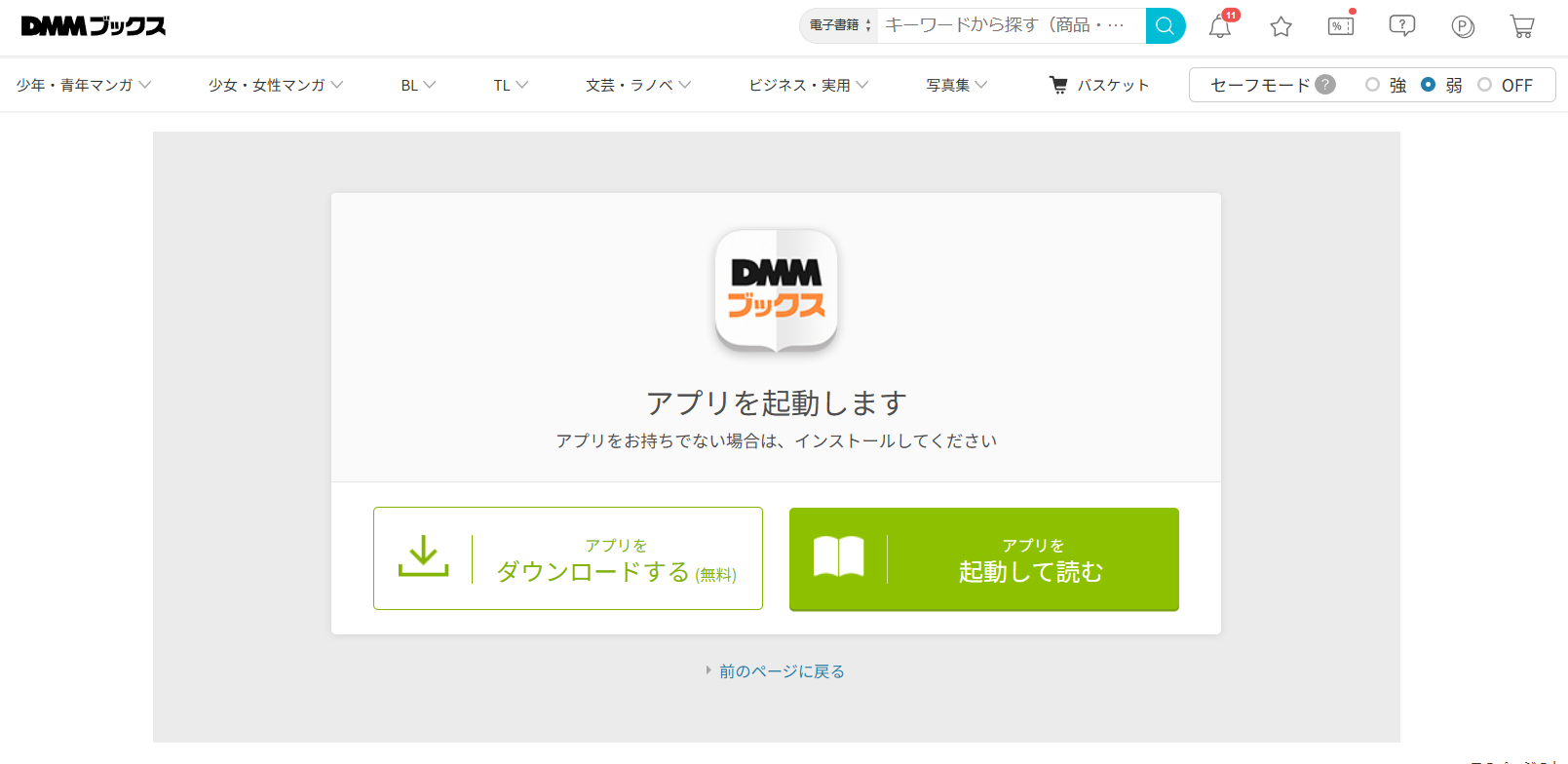Click the DMM Books app icon image
This screenshot has width=1568, height=764.
click(777, 290)
